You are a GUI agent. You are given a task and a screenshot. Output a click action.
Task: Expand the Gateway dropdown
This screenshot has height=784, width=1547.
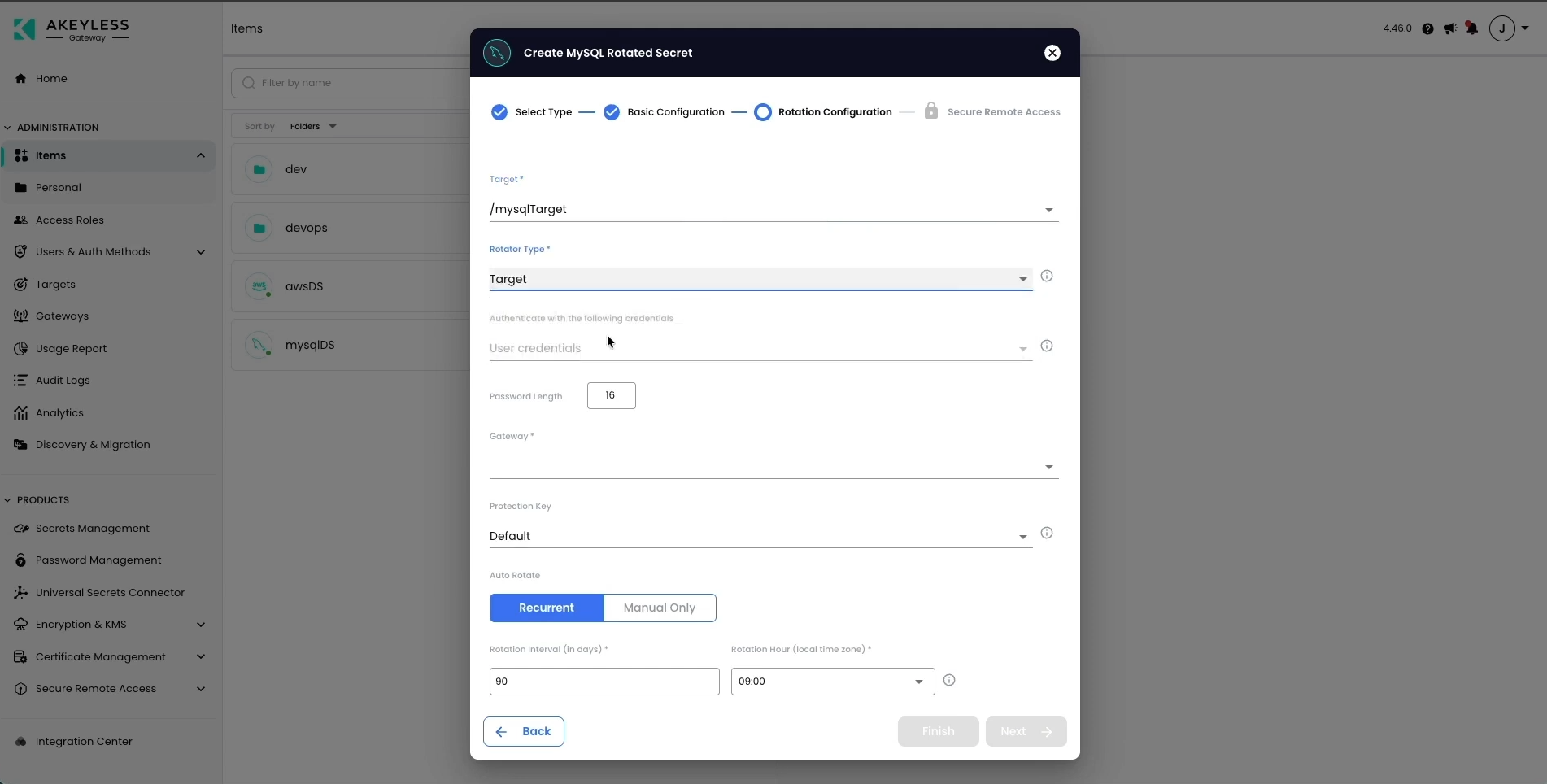click(x=773, y=466)
